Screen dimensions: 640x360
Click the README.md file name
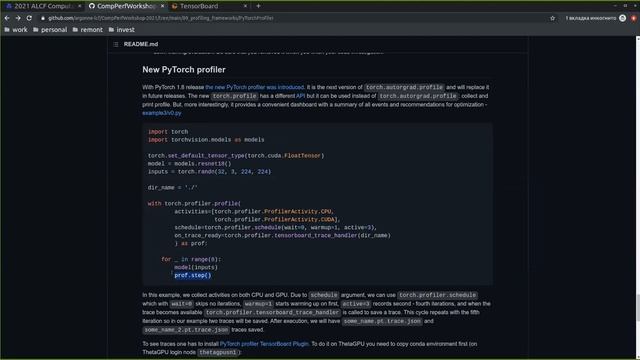click(141, 44)
